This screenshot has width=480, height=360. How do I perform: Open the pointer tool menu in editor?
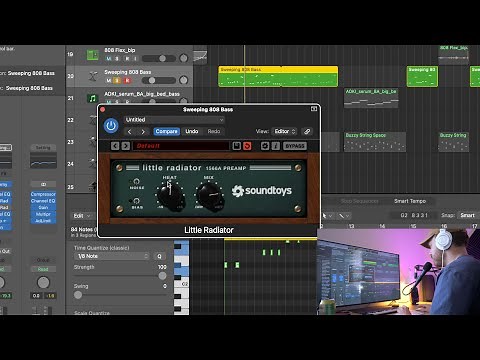[327, 216]
